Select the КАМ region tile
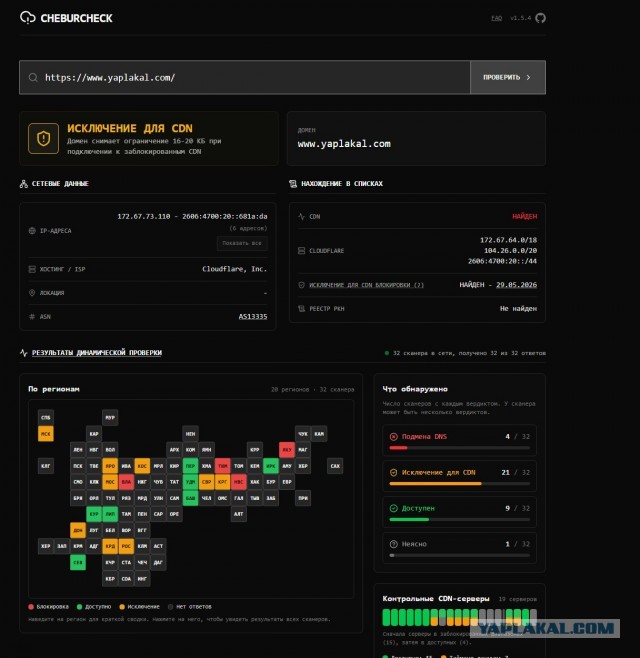640x658 pixels. click(x=319, y=433)
